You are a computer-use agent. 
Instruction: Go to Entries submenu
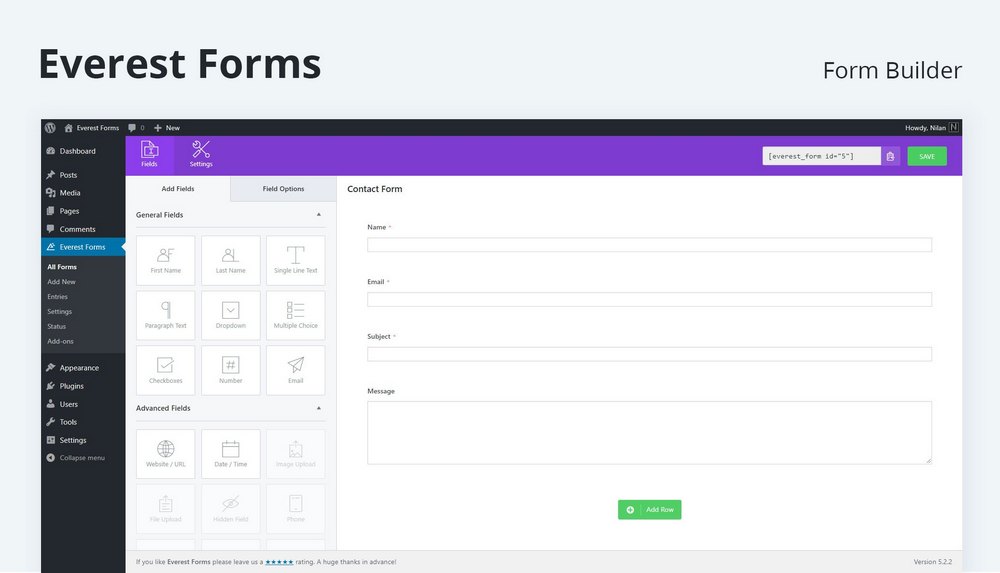pyautogui.click(x=57, y=297)
